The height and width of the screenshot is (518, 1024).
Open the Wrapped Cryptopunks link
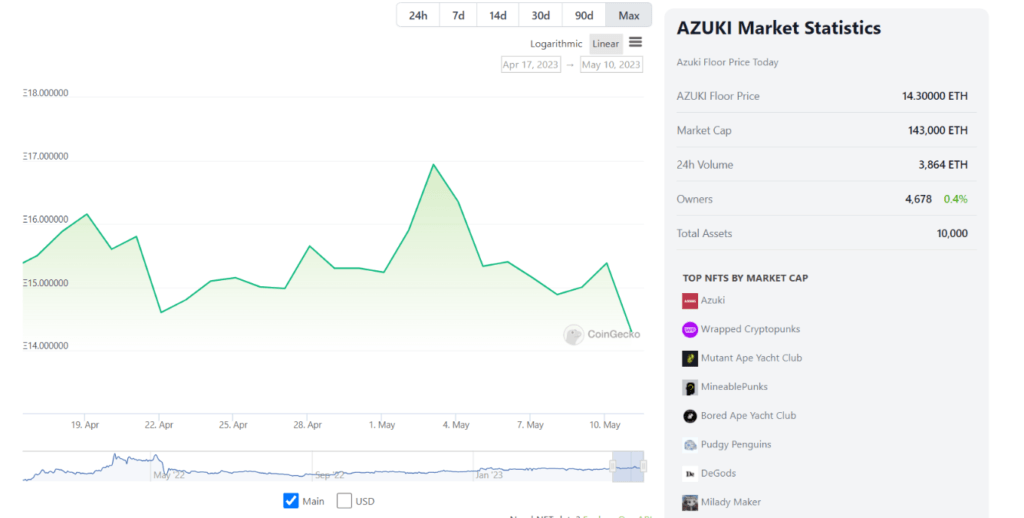750,329
